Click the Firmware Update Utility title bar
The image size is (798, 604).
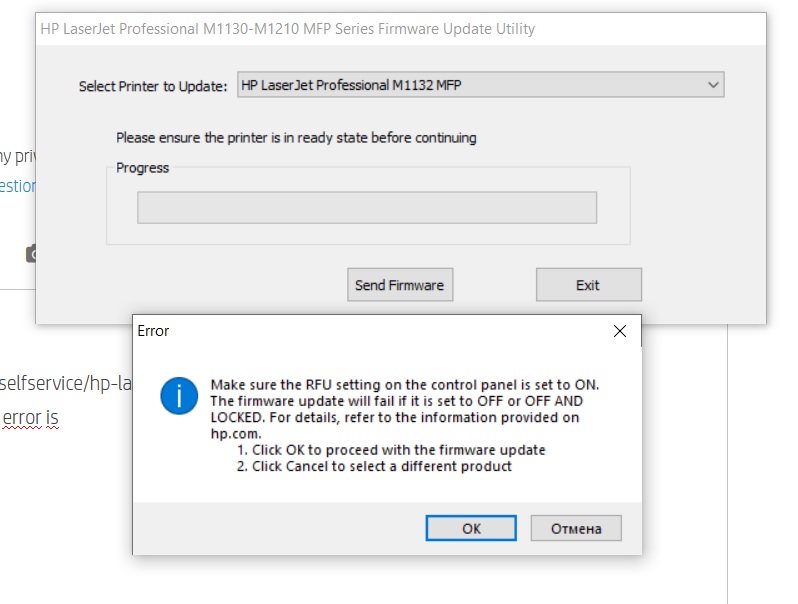400,29
